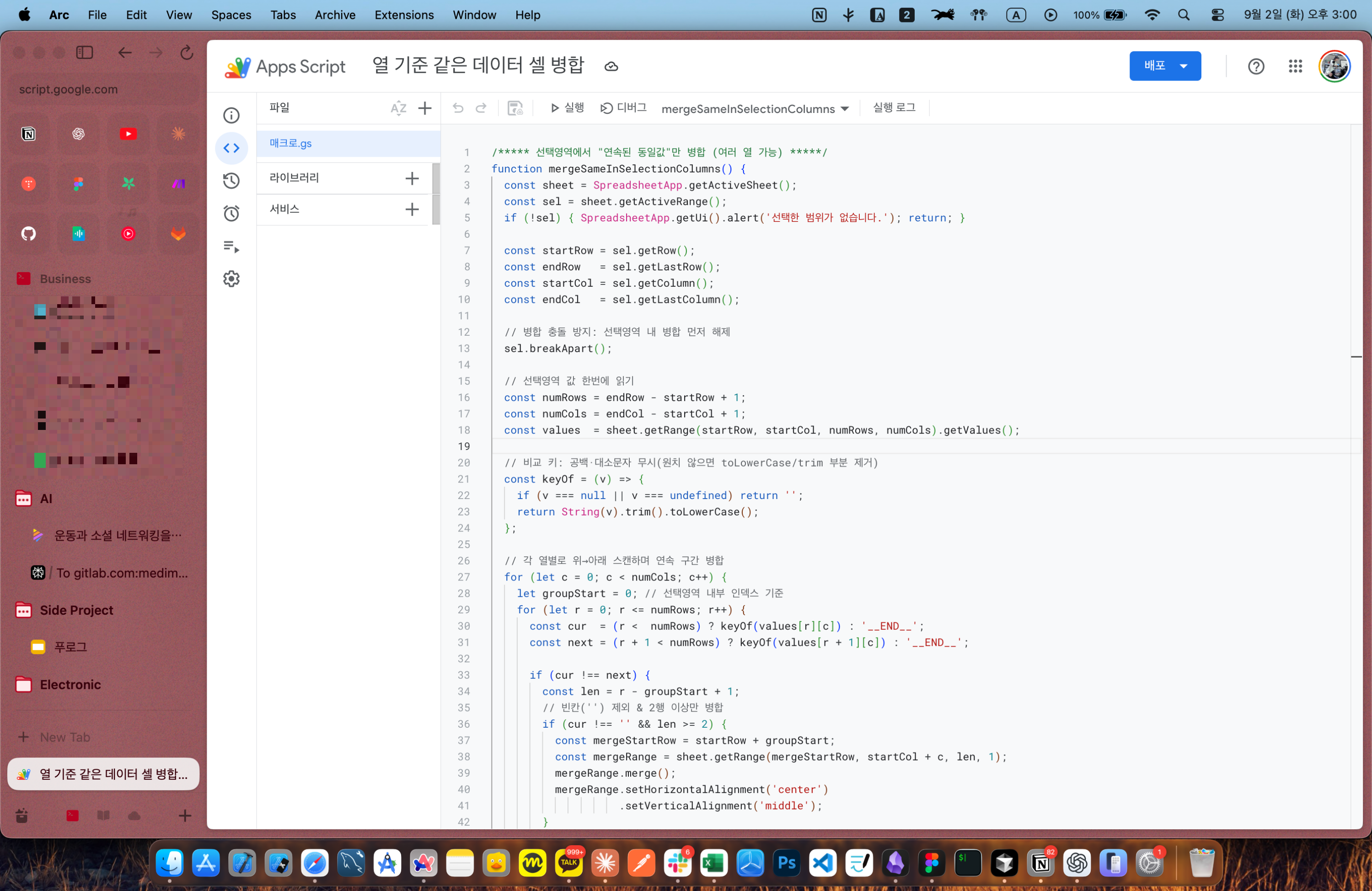Toggle the 실행 로그 execution log

pyautogui.click(x=894, y=108)
